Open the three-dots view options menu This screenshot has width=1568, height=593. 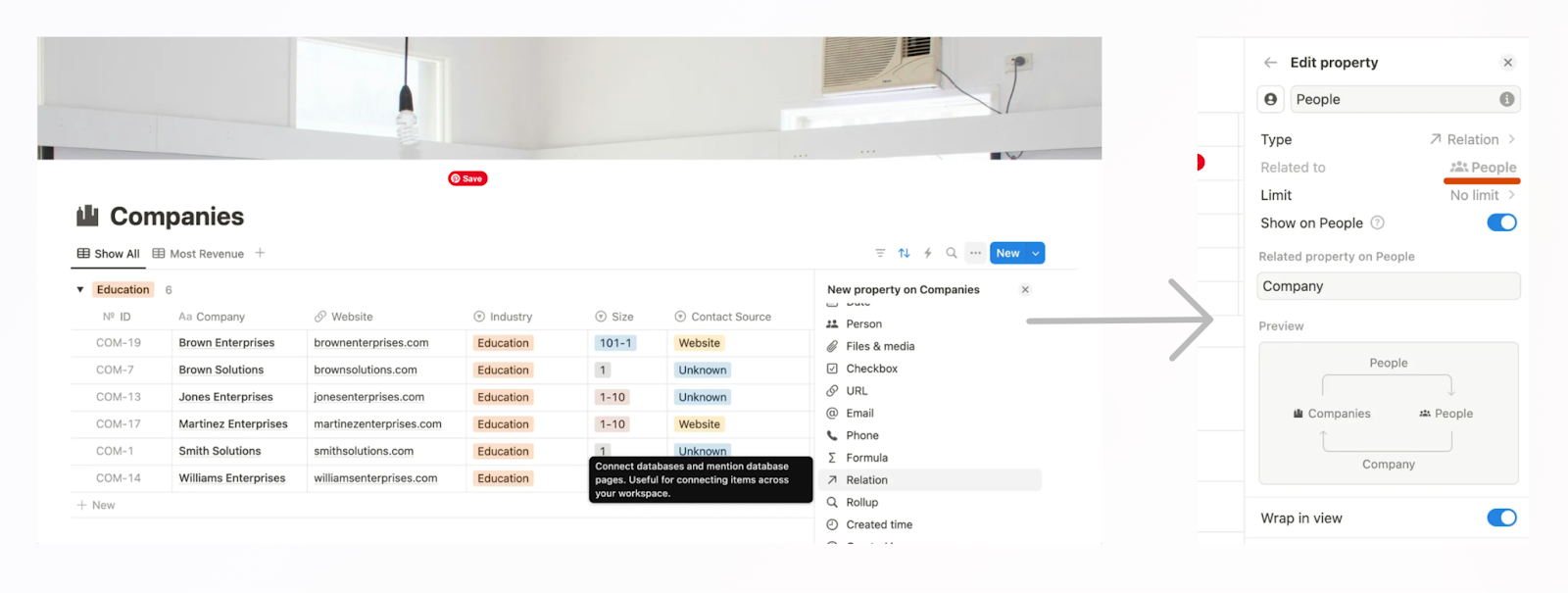(975, 253)
